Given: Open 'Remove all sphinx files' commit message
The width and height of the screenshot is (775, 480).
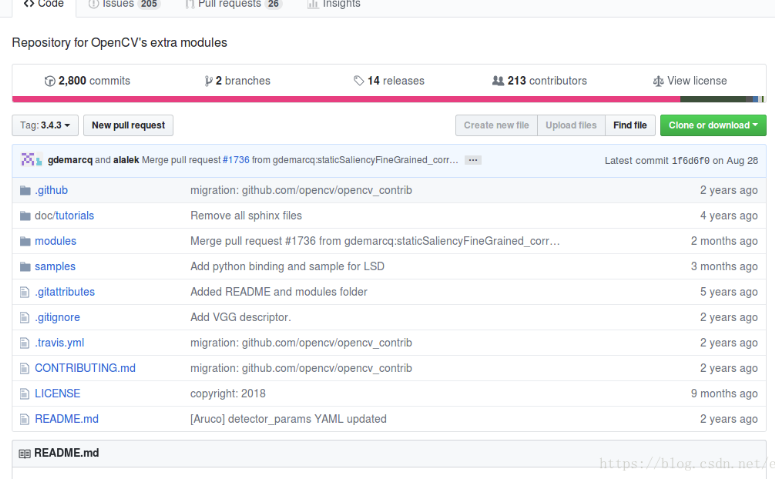Looking at the screenshot, I should (x=246, y=216).
